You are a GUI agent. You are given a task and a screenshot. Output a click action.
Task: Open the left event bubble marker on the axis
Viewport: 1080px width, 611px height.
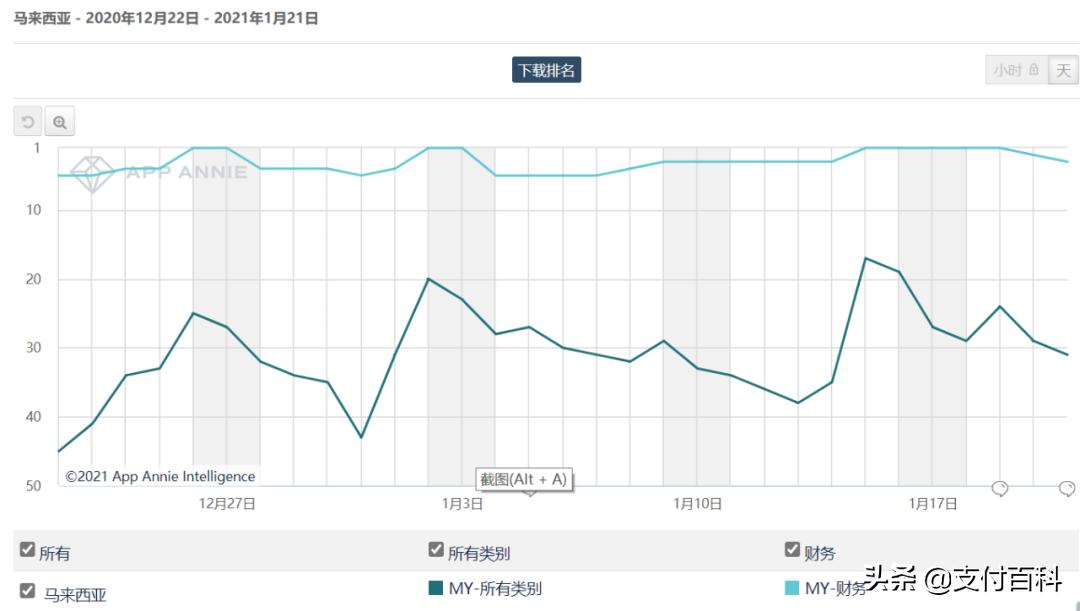(x=1000, y=488)
